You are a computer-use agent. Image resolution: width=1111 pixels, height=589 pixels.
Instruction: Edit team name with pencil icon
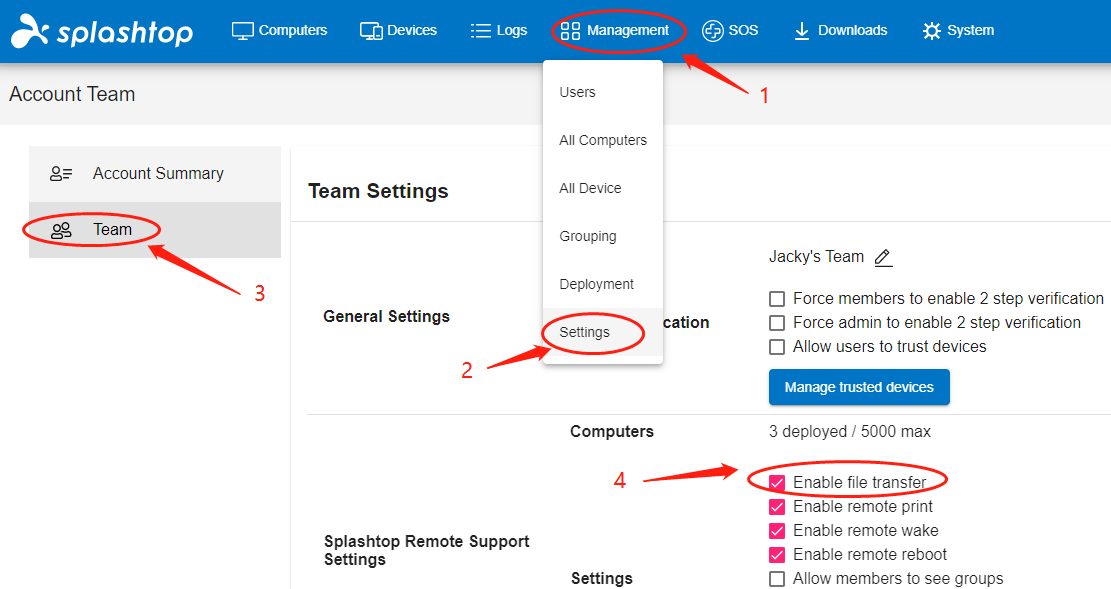883,257
